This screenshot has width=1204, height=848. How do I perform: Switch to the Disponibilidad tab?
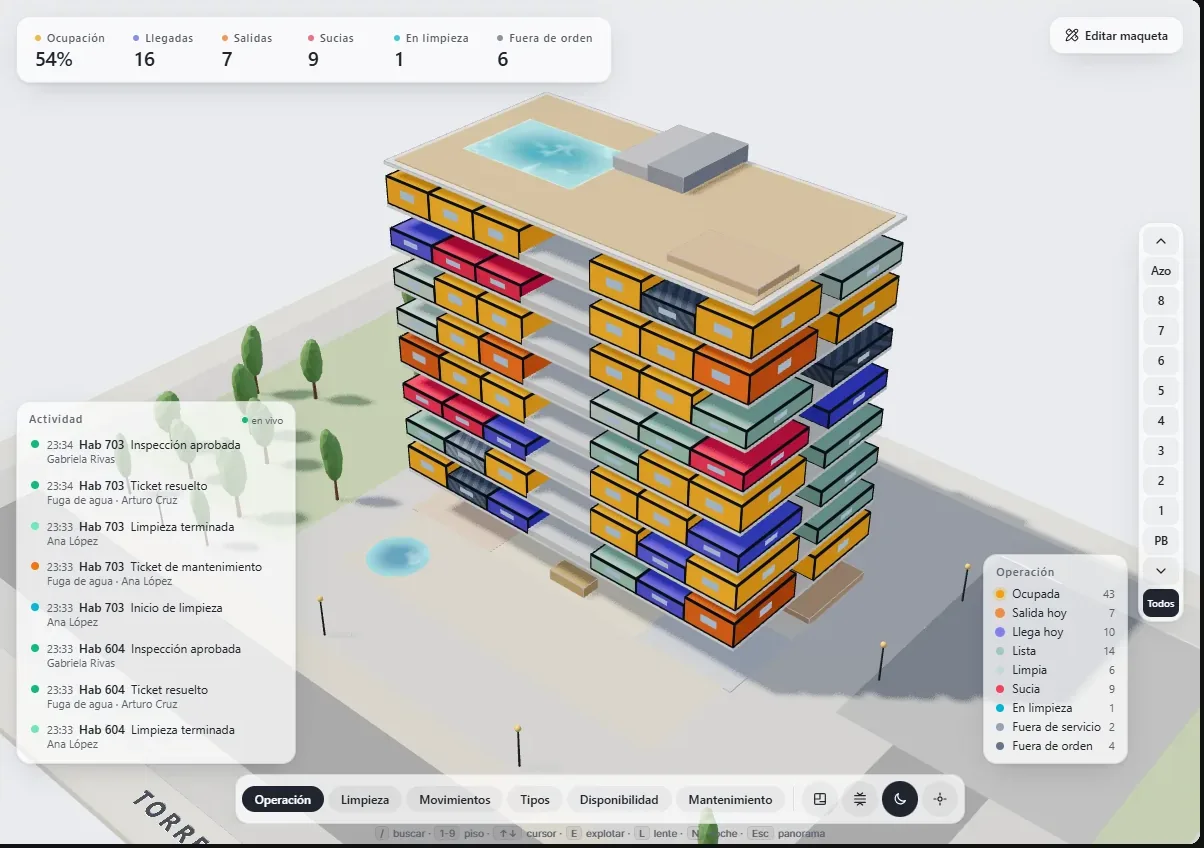pyautogui.click(x=619, y=800)
